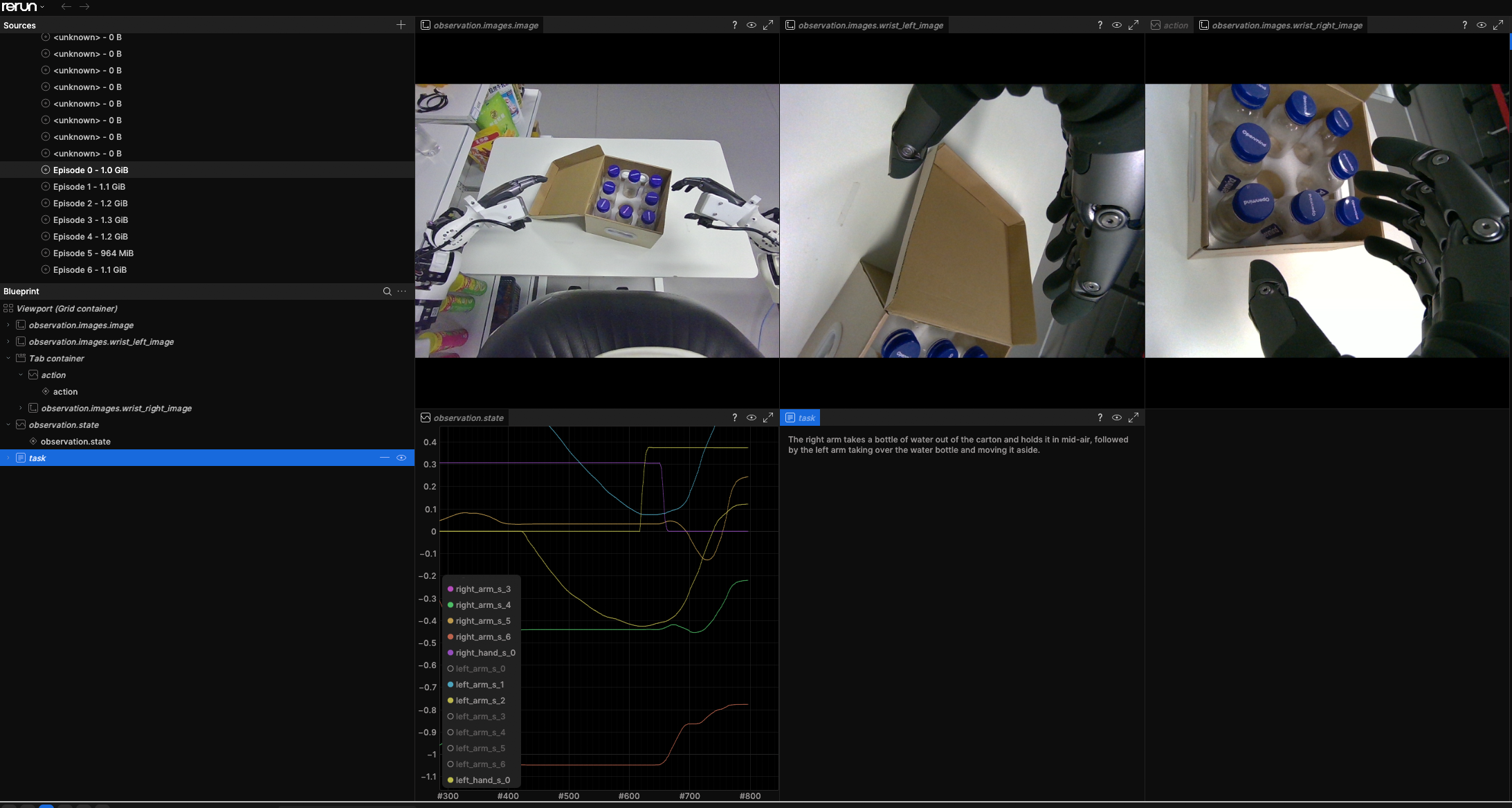Collapse the action view node
The height and width of the screenshot is (808, 1512).
tap(21, 375)
